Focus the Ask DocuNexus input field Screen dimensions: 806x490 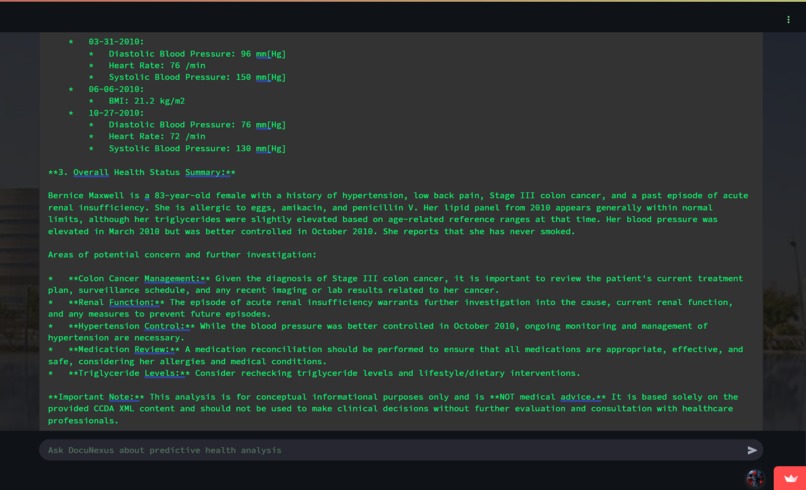point(401,450)
